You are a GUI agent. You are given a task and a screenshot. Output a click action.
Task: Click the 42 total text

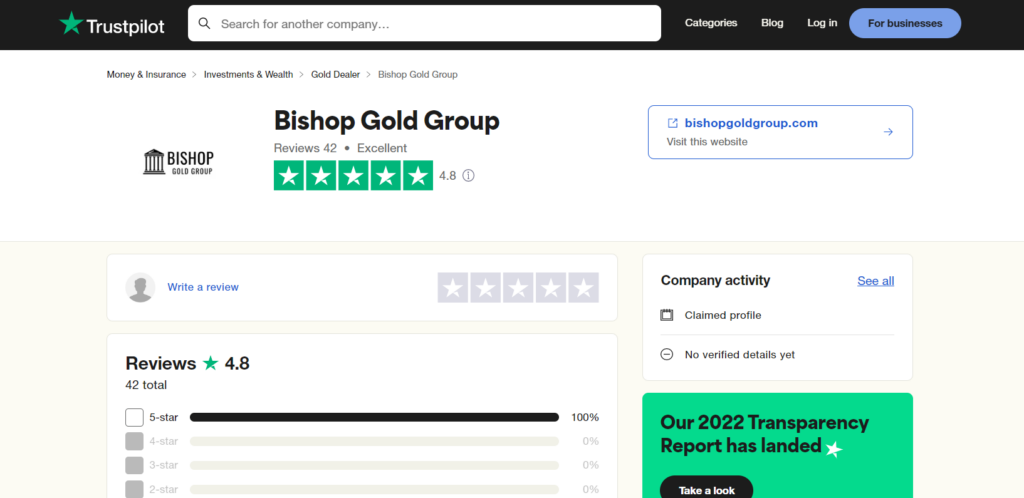pyautogui.click(x=146, y=385)
